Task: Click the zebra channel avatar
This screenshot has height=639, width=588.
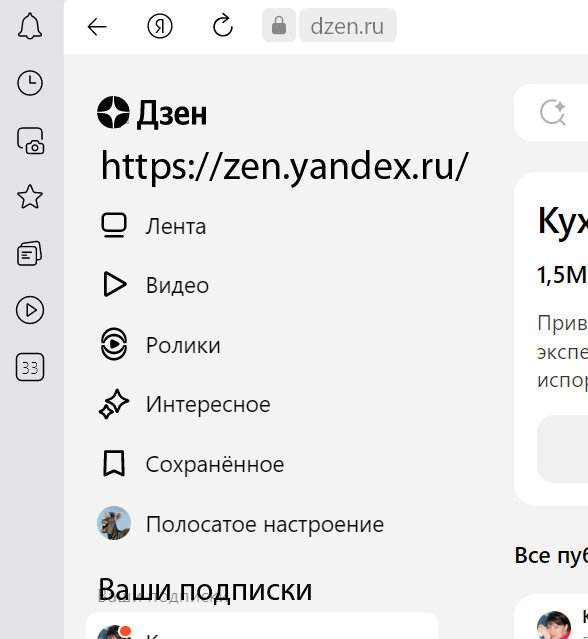Action: click(x=114, y=523)
